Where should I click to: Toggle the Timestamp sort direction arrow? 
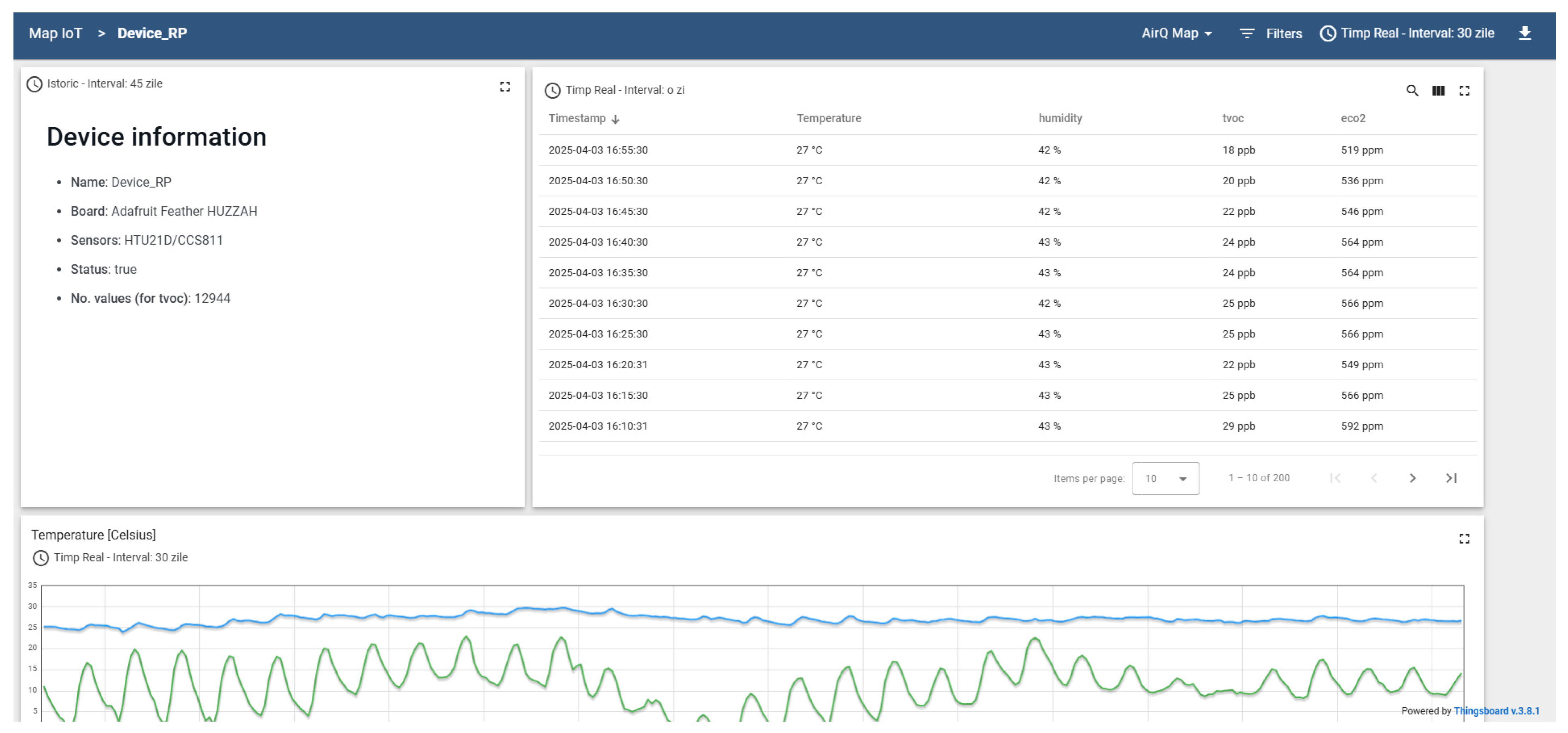[615, 119]
